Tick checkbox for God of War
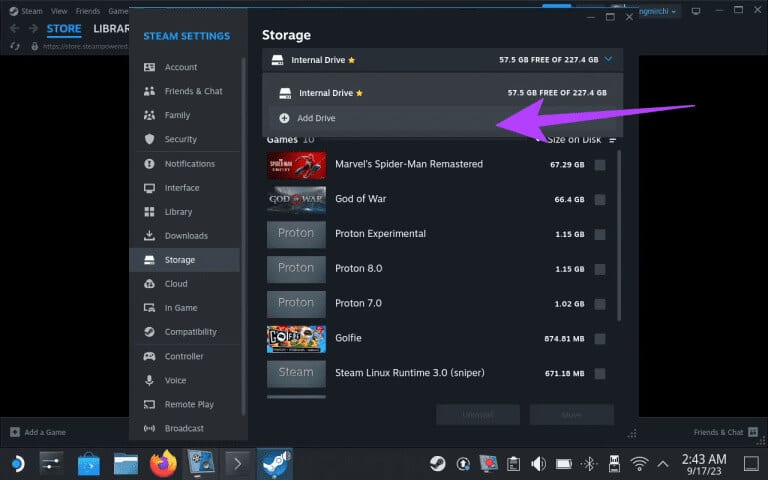This screenshot has width=768, height=480. click(600, 200)
